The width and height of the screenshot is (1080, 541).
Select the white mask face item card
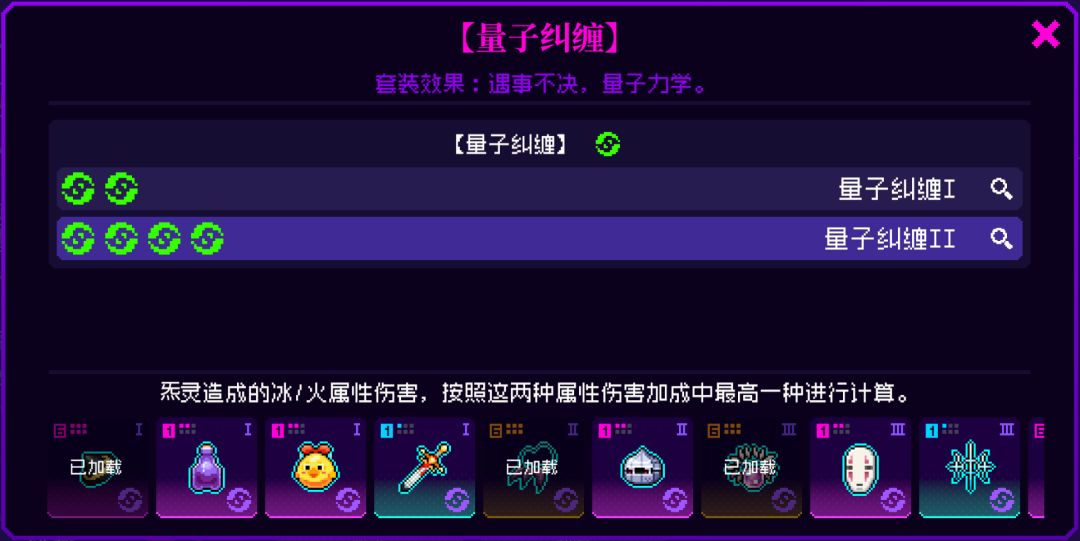click(x=860, y=467)
